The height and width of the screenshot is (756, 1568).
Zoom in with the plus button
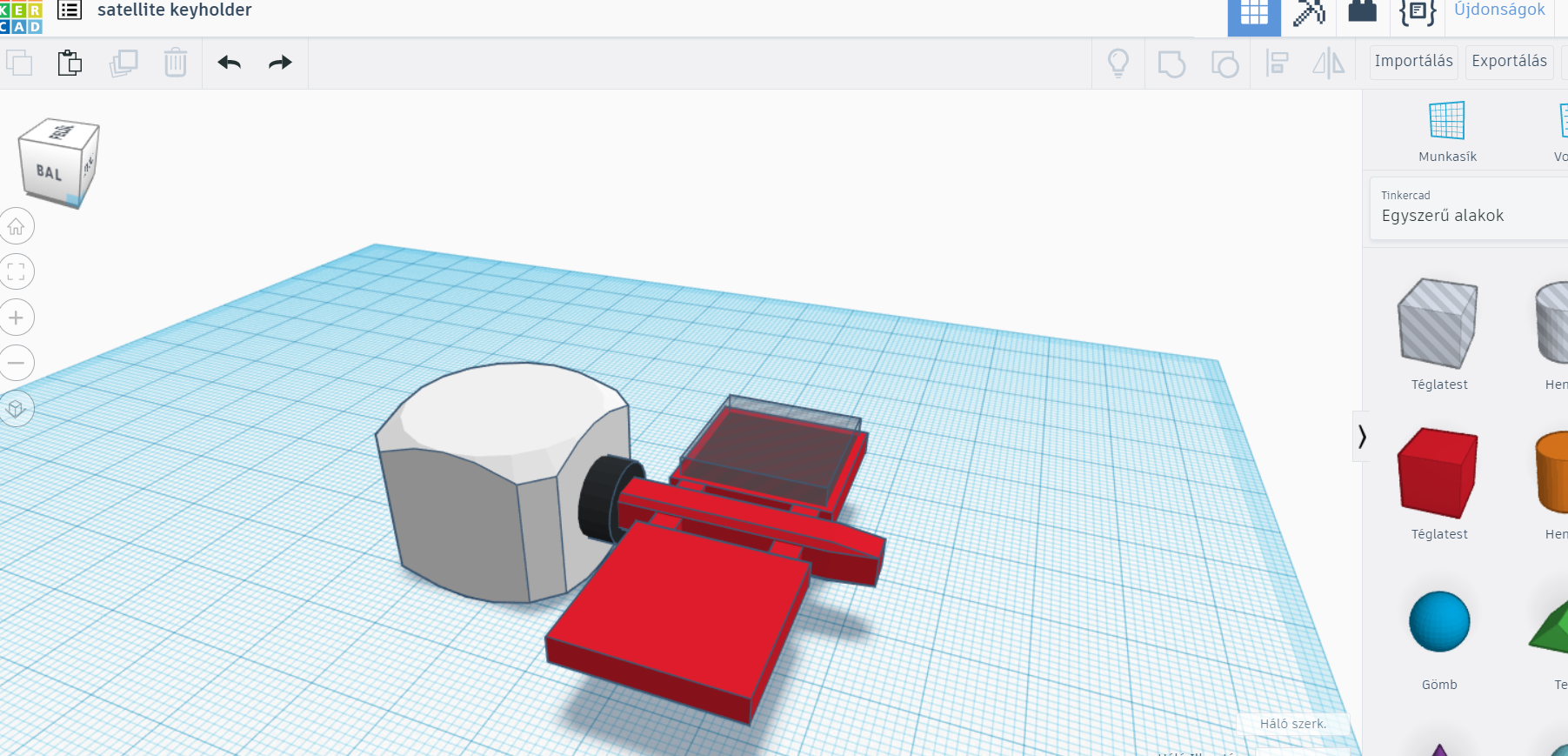[x=16, y=318]
